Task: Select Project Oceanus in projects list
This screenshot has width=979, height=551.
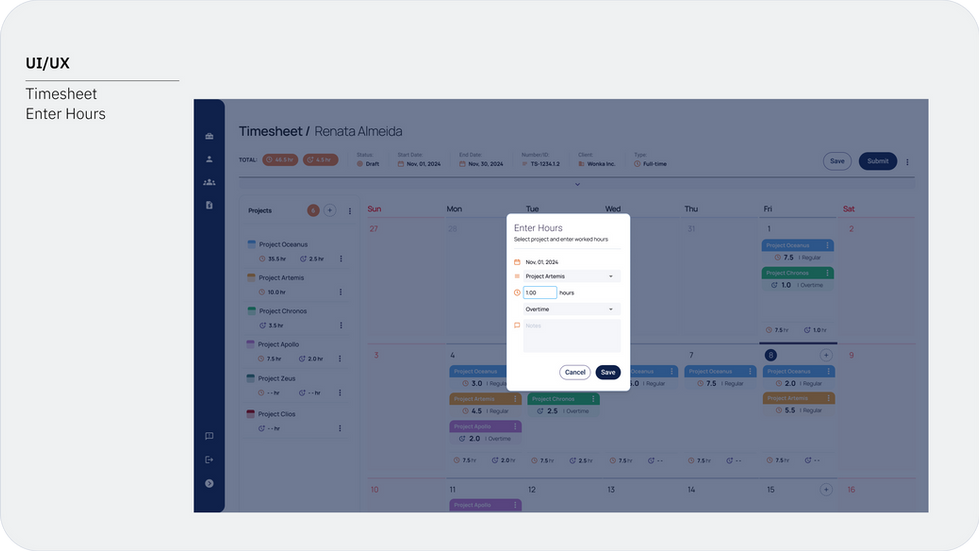Action: click(283, 245)
